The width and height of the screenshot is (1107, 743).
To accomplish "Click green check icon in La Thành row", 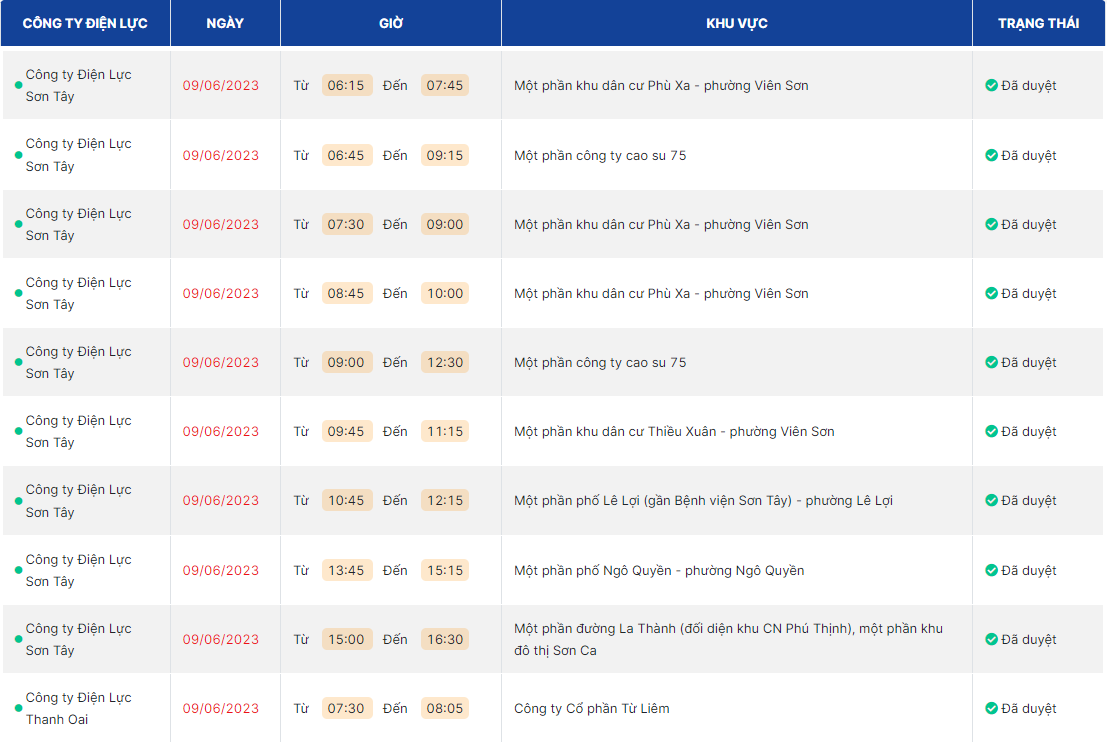I will pyautogui.click(x=991, y=640).
